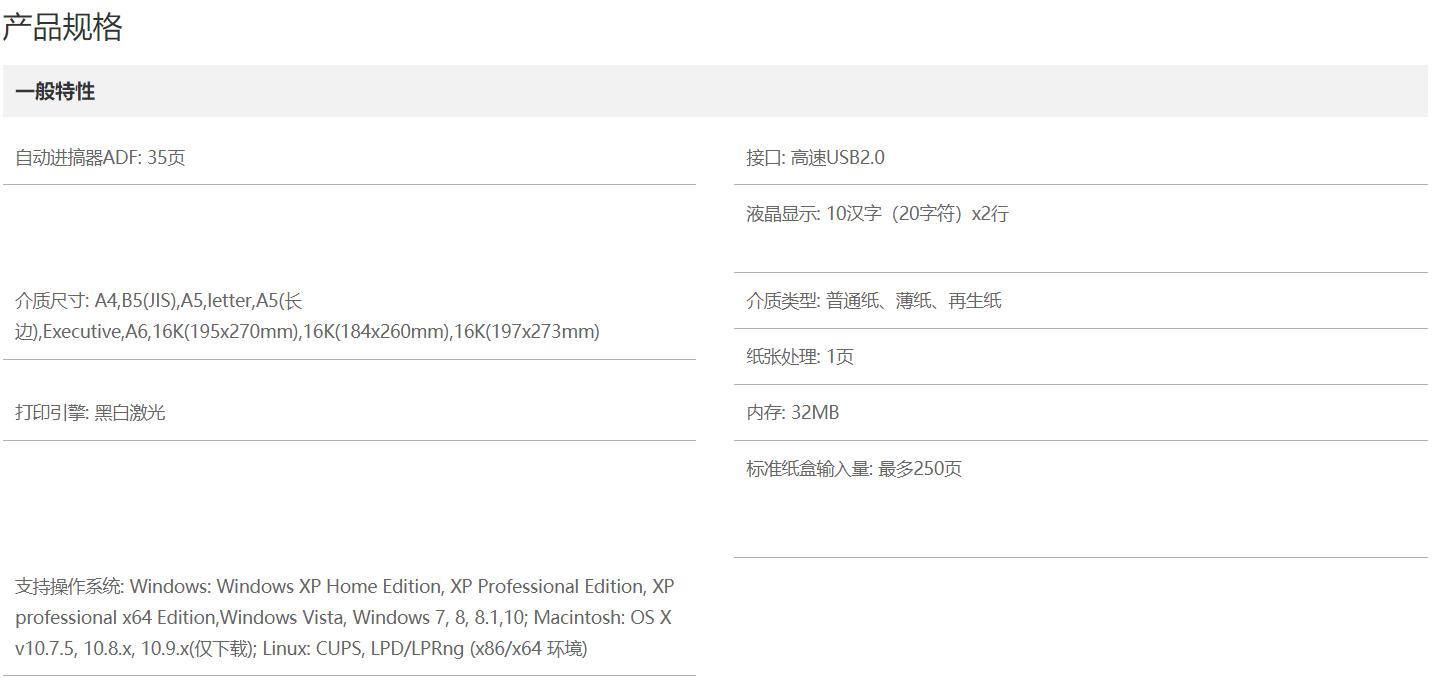The image size is (1432, 686).
Task: Select the word Executive in media sizes
Action: tap(81, 332)
